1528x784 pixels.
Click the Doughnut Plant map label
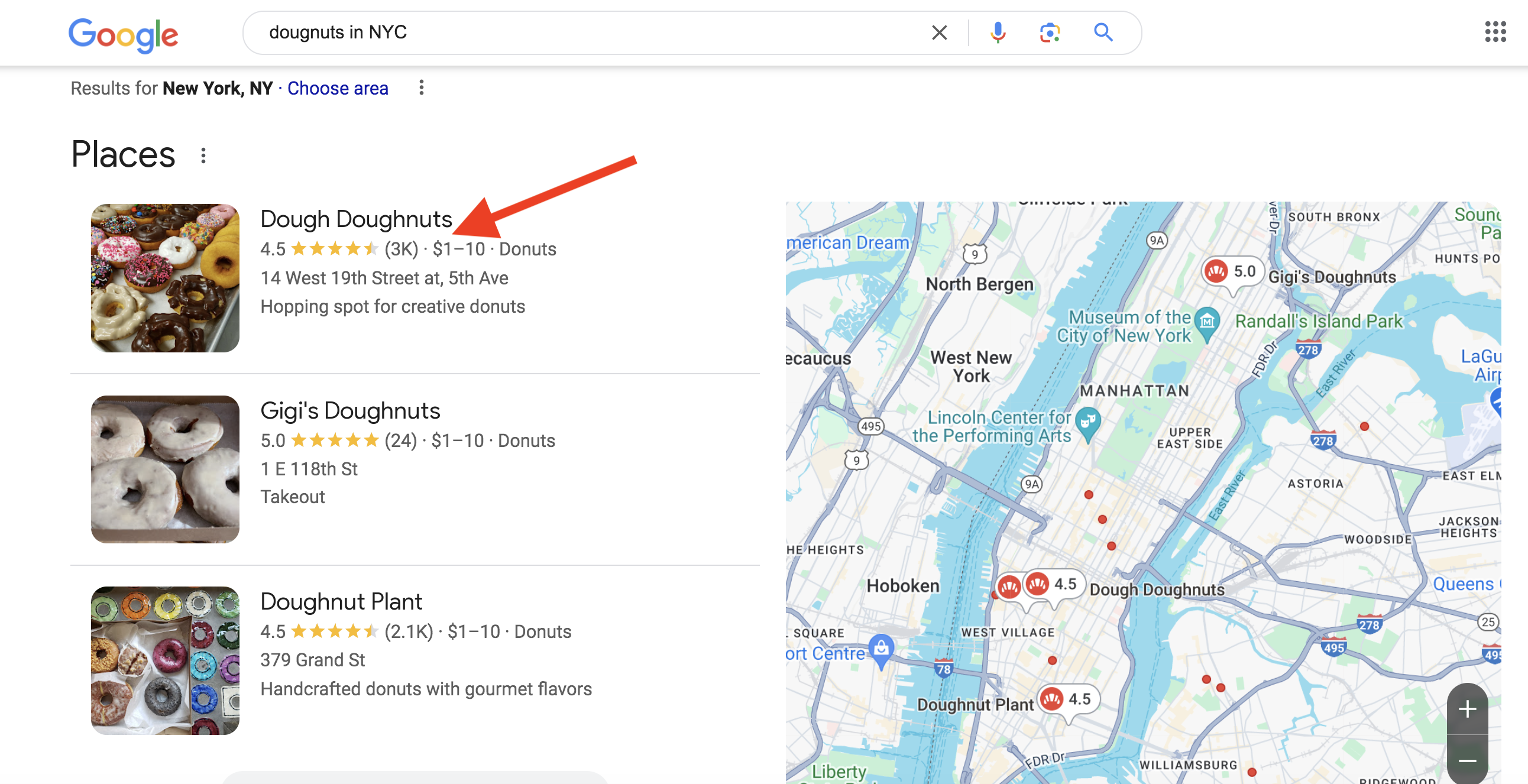(975, 705)
